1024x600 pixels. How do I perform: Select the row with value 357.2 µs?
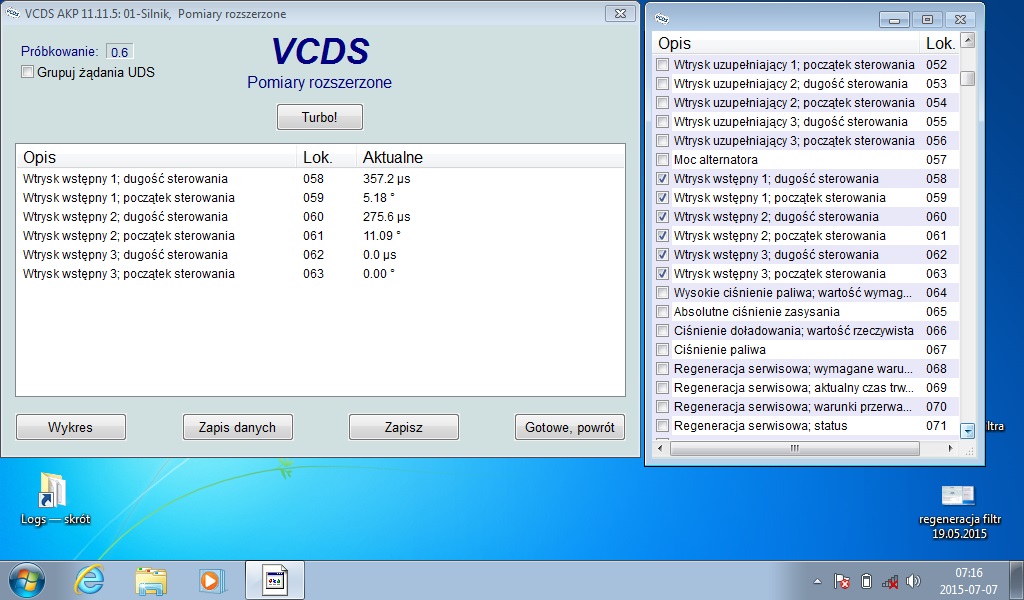(320, 178)
